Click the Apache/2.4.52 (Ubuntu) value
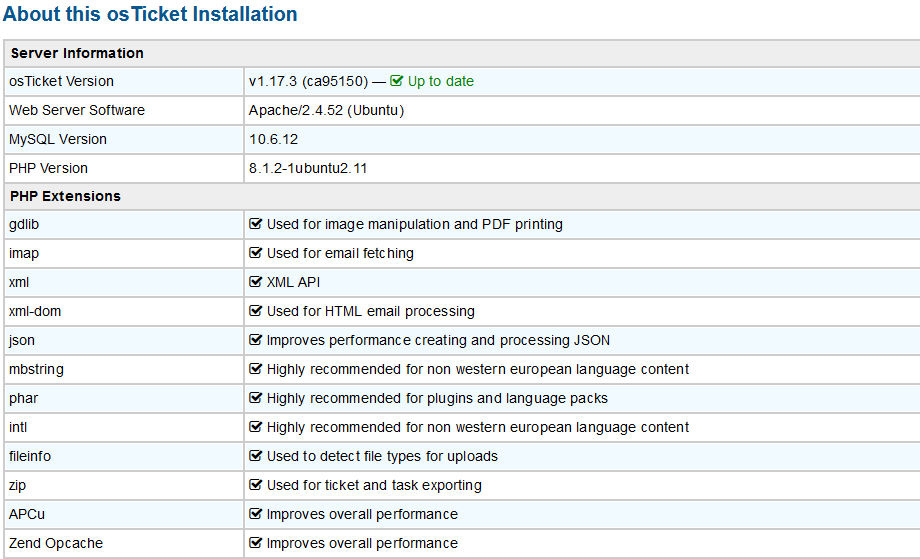 pyautogui.click(x=326, y=110)
